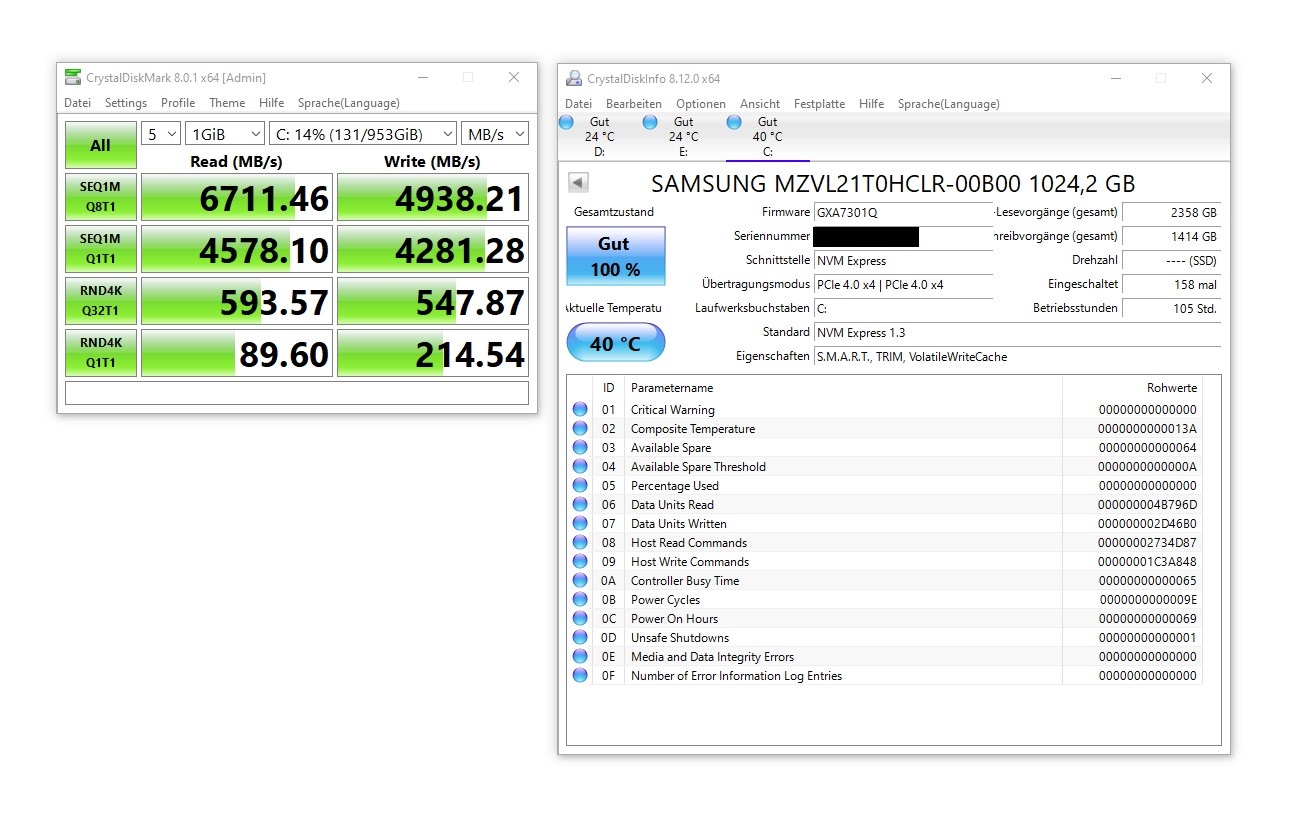The image size is (1309, 814).
Task: Click the CrystalDiskMark title bar app icon
Action: click(x=73, y=78)
